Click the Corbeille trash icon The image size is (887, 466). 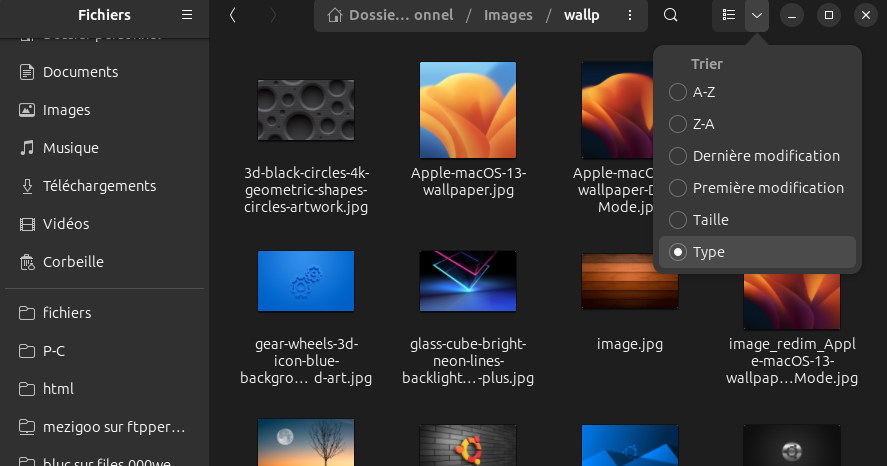[27, 262]
